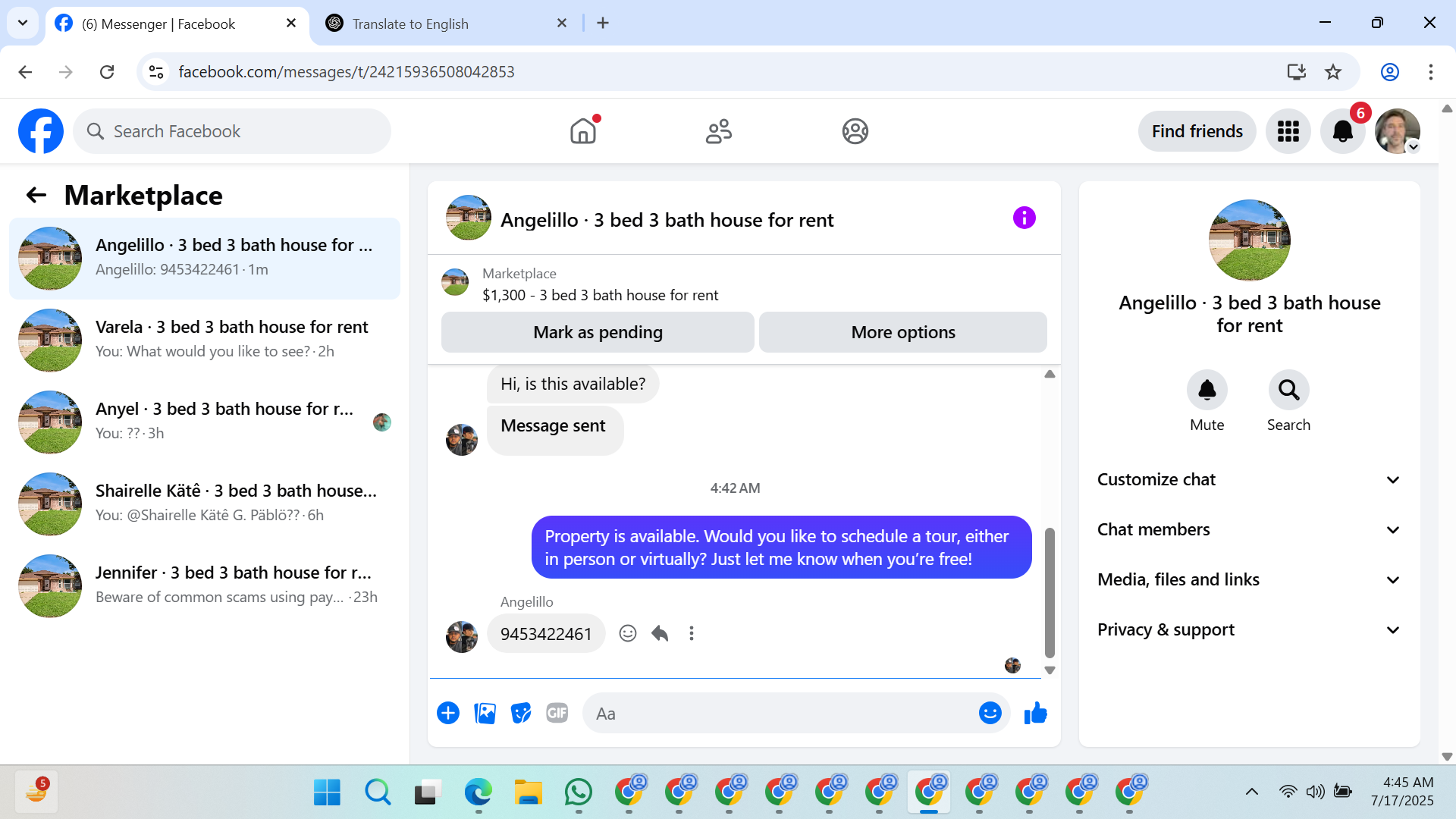This screenshot has width=1456, height=819.
Task: Open Angelillo's avatar beside 9453422461 message
Action: pos(461,637)
